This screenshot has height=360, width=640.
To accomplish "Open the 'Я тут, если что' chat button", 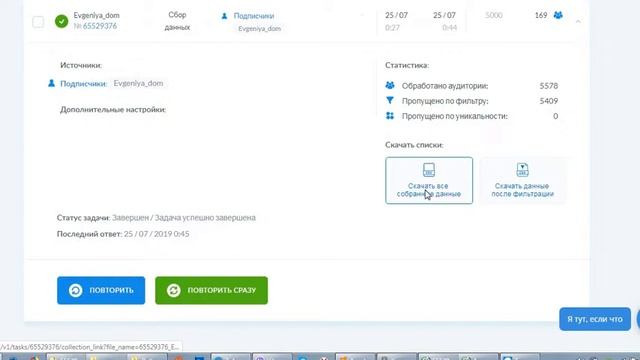I will [x=595, y=319].
